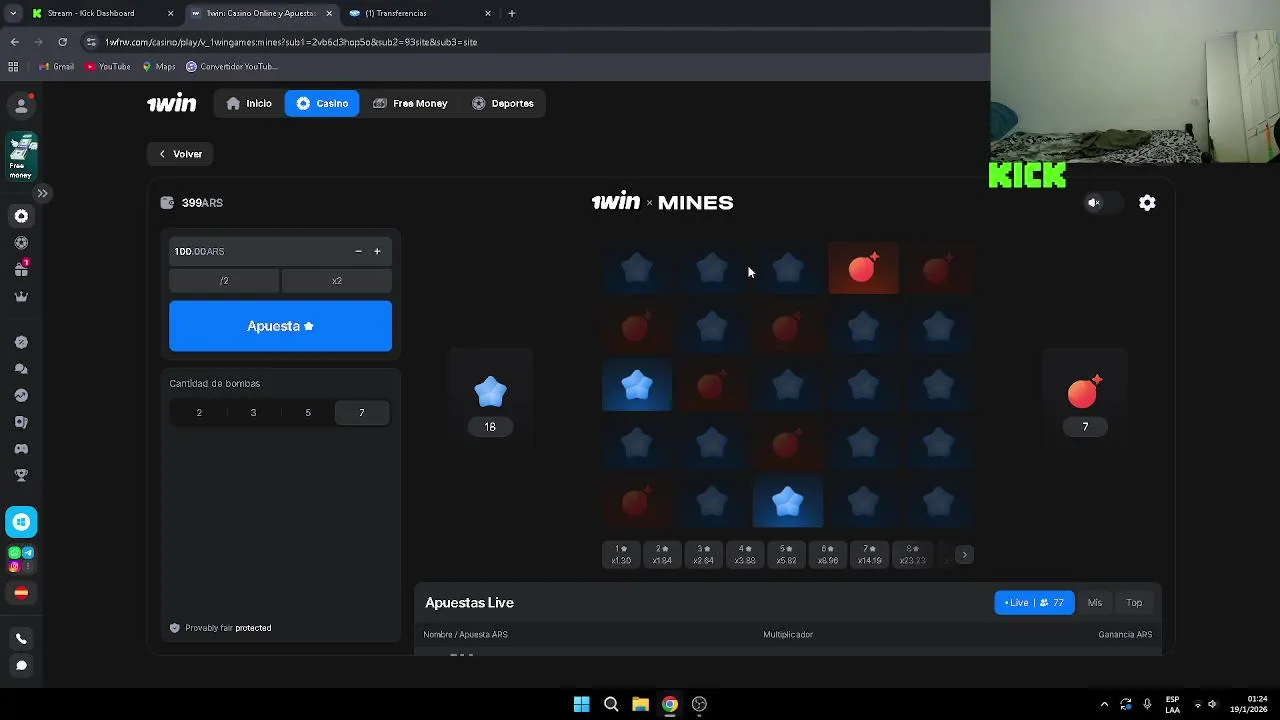Screen dimensions: 1280x720
Task: Open the trophy tournaments icon in sidebar
Action: coord(21,475)
